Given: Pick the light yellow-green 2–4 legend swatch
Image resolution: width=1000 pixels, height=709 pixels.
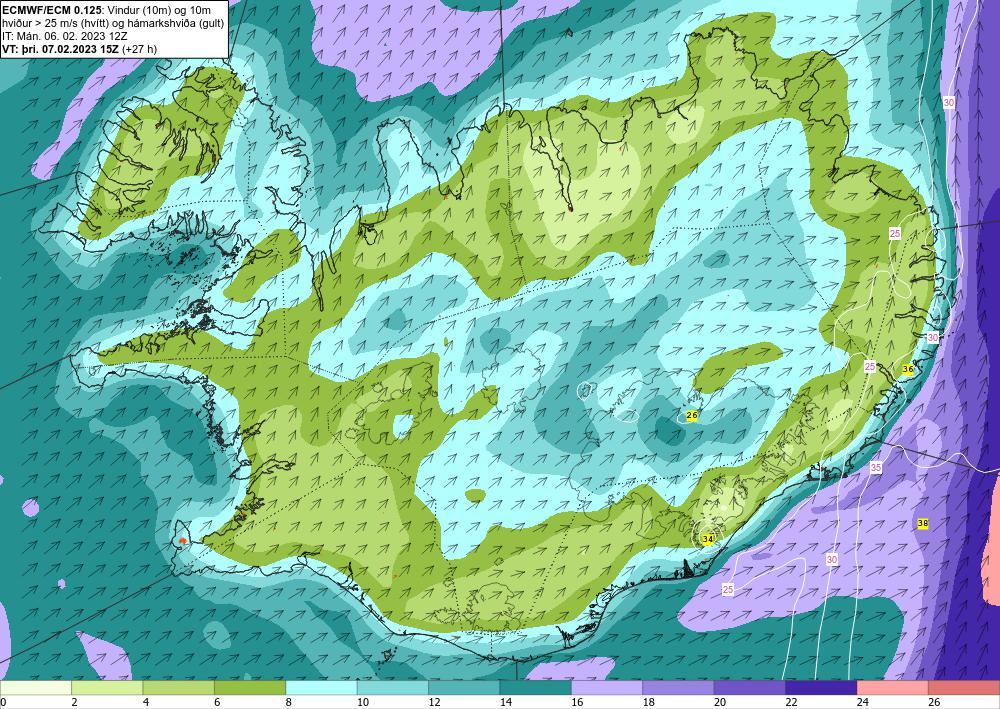Looking at the screenshot, I should point(107,687).
